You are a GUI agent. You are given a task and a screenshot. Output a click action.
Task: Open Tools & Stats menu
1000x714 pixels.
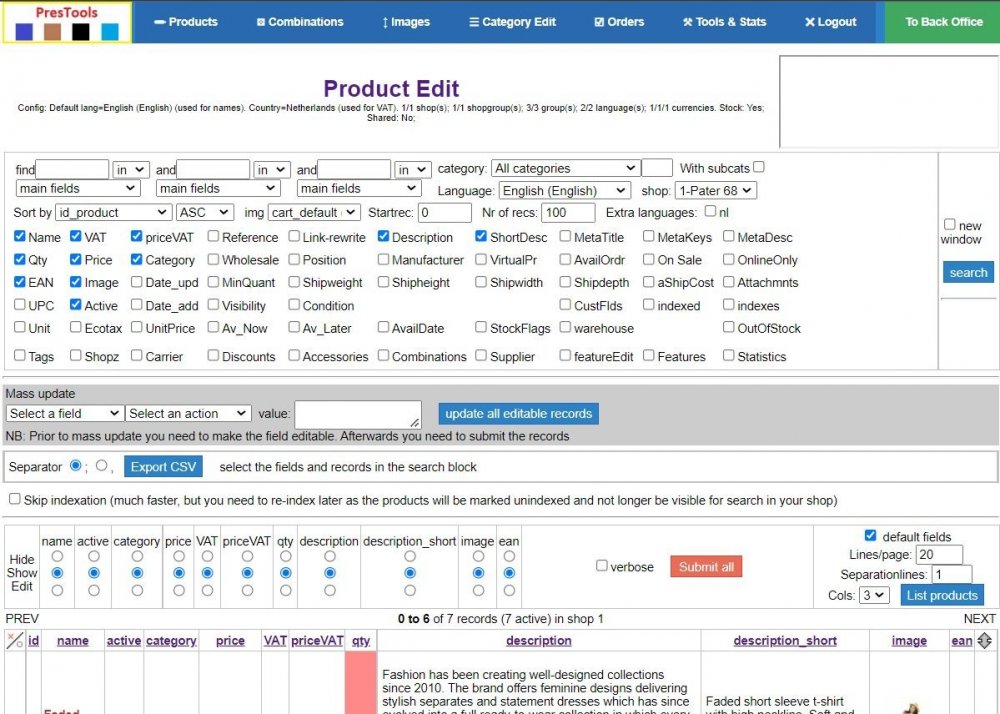(x=724, y=22)
